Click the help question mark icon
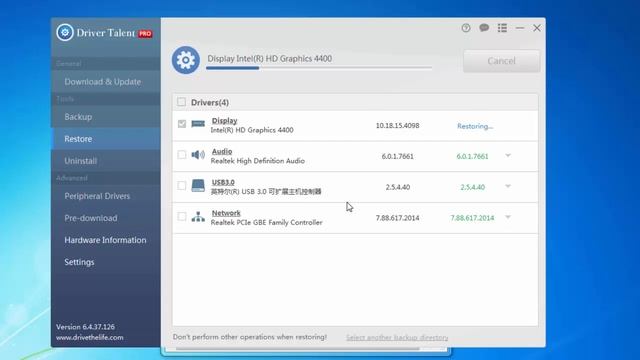Image resolution: width=640 pixels, height=360 pixels. point(466,28)
